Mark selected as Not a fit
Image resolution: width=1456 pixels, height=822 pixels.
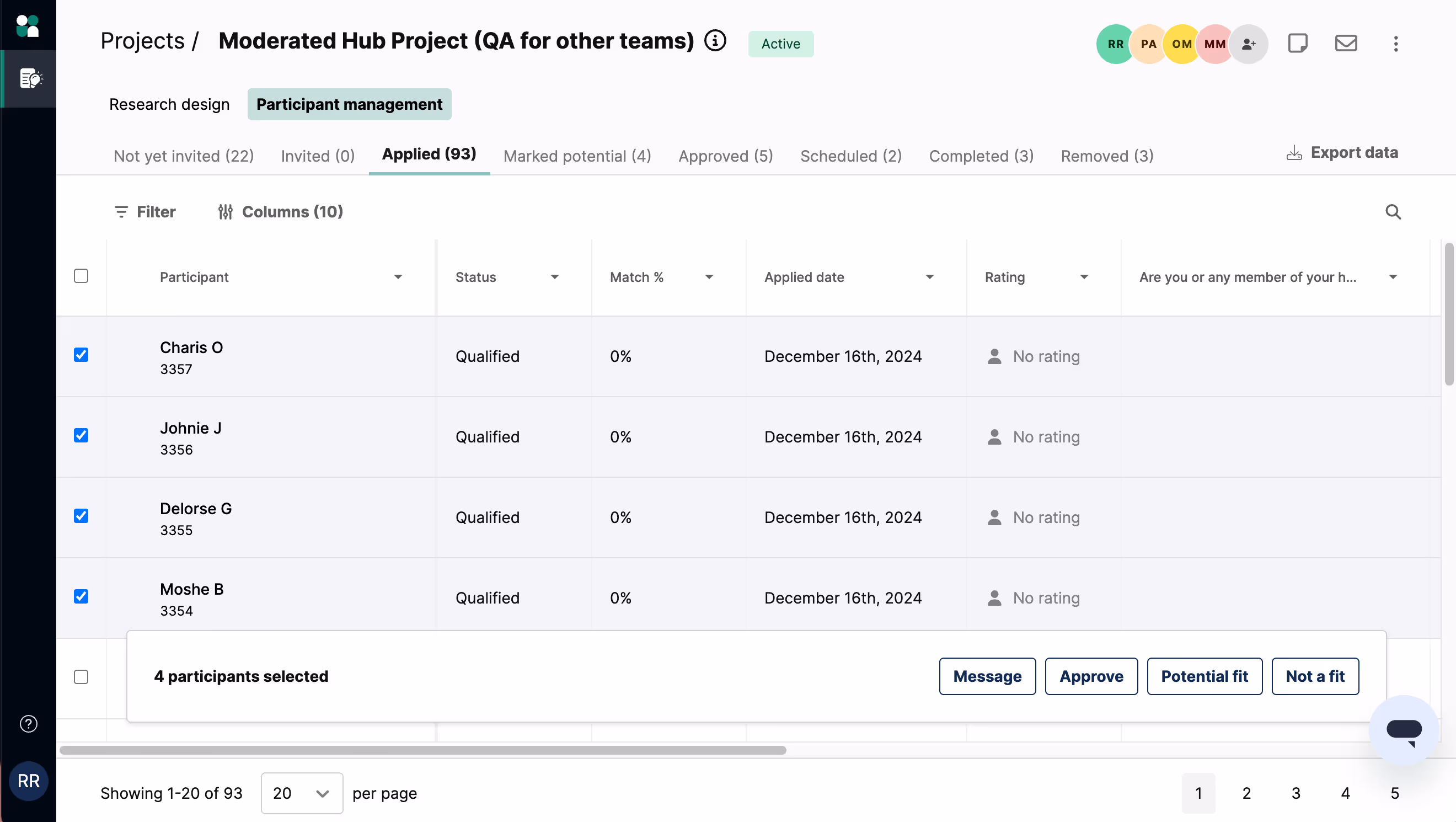point(1315,676)
